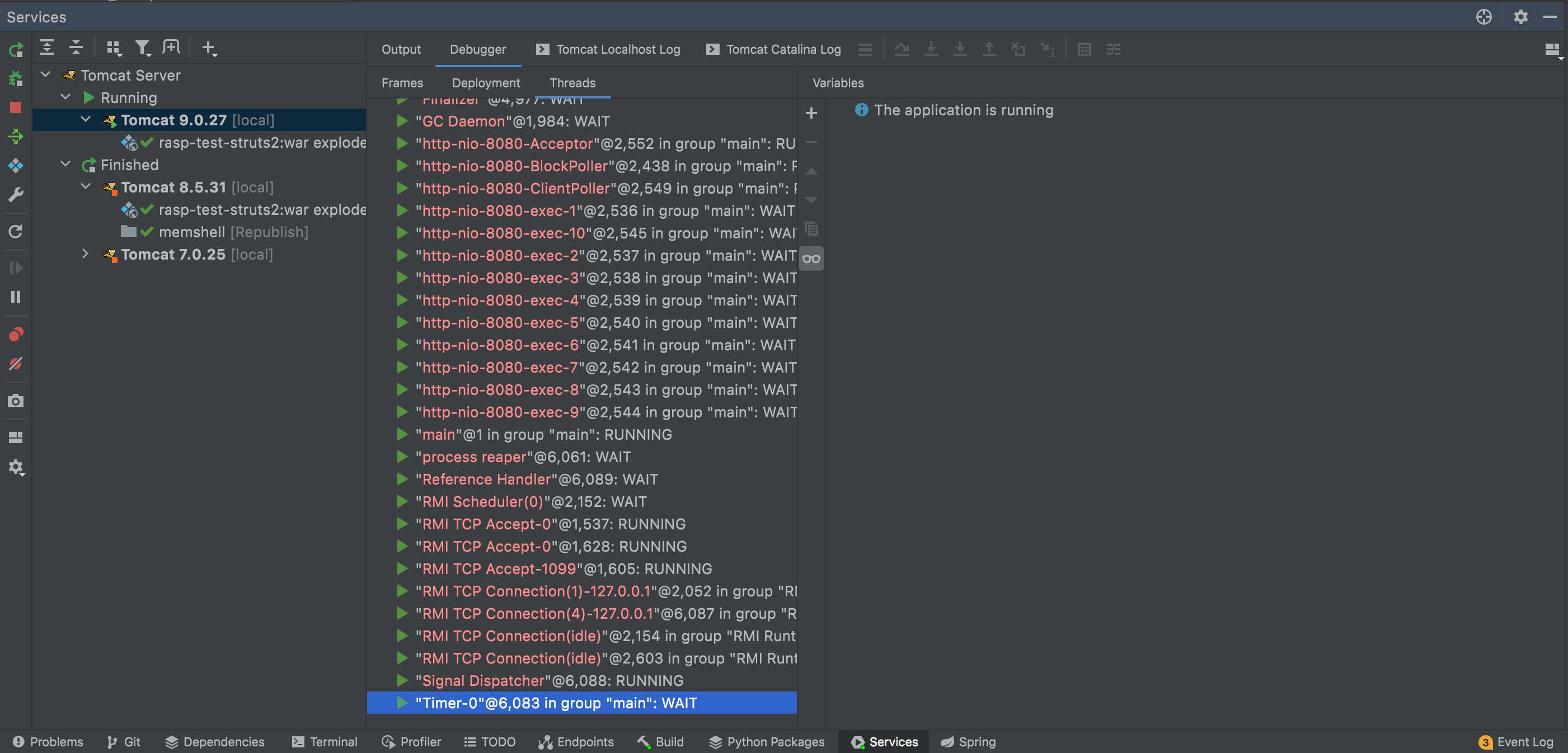Open the Group By options icon

pos(114,48)
